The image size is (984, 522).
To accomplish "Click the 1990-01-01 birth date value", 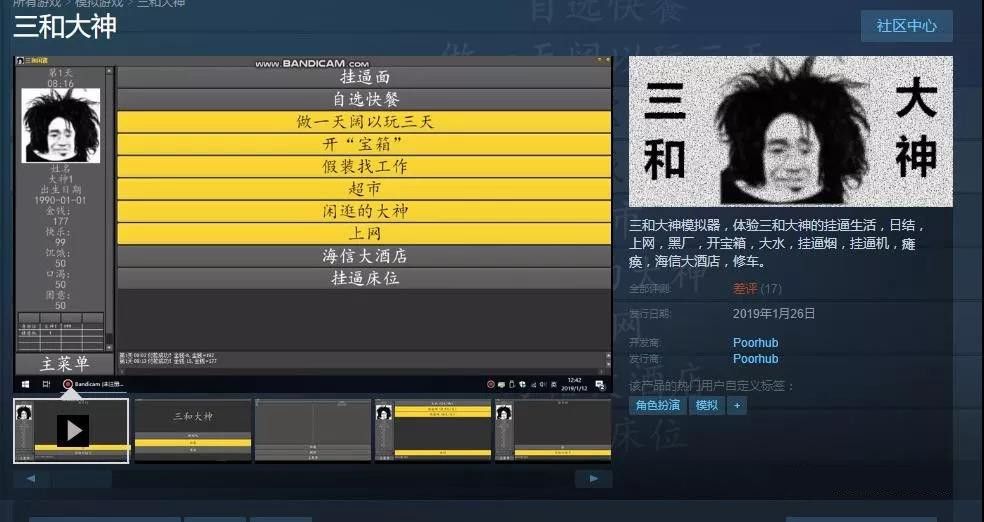I will 60,200.
